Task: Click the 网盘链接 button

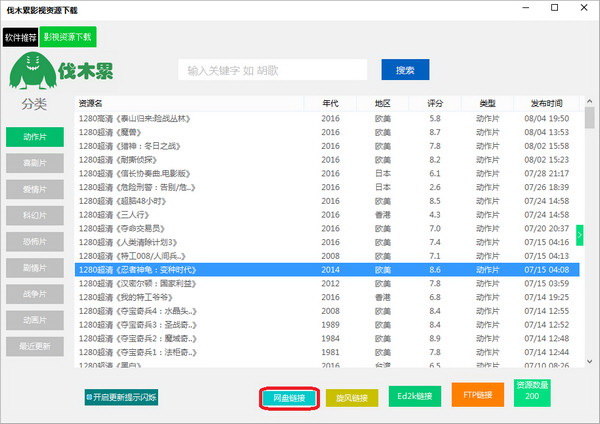Action: 289,398
